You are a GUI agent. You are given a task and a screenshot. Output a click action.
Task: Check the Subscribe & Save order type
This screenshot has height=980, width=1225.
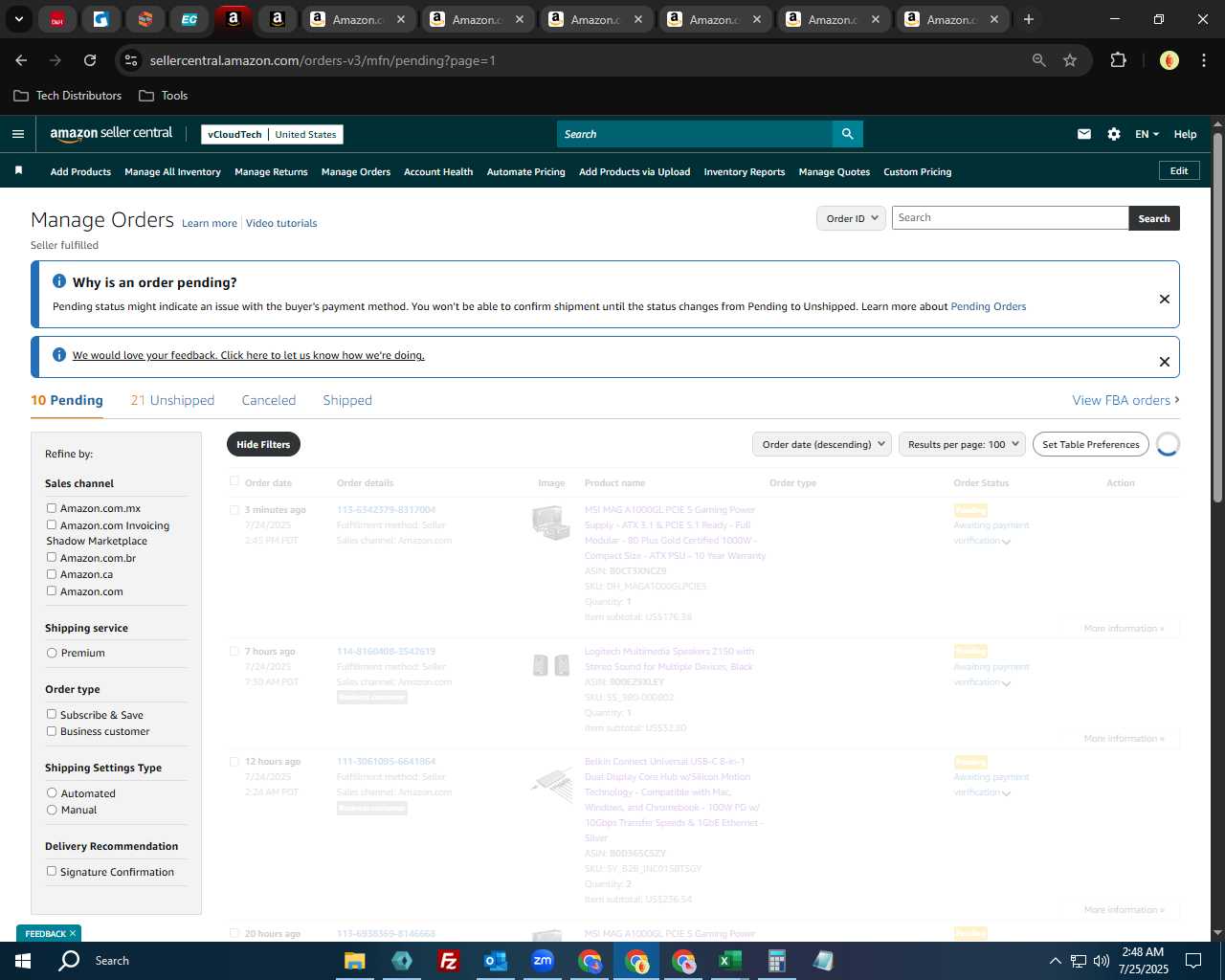[52, 714]
